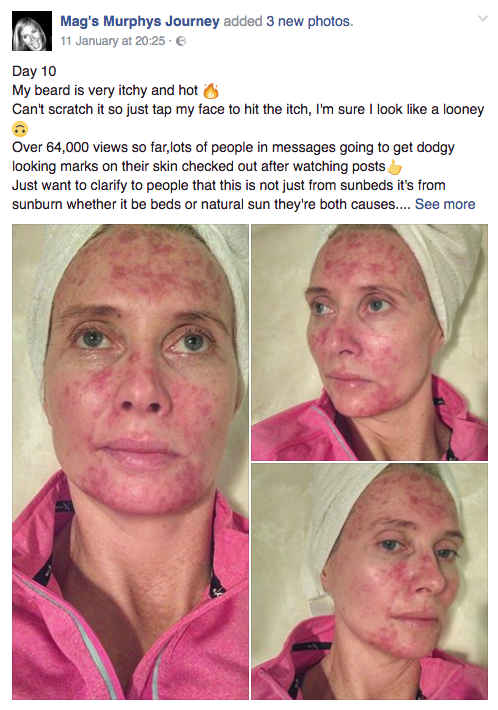498x710 pixels.
Task: Click the 'added' text in post header
Action: [x=243, y=21]
